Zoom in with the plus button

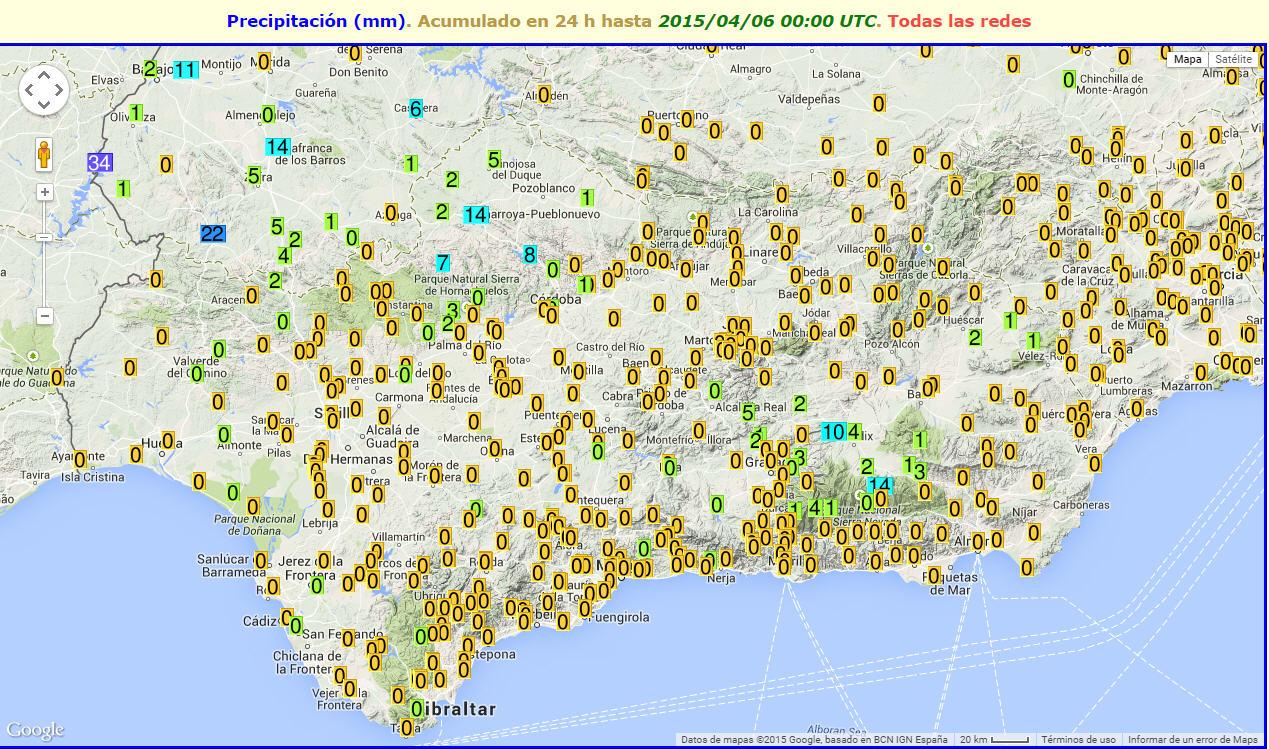coord(44,192)
